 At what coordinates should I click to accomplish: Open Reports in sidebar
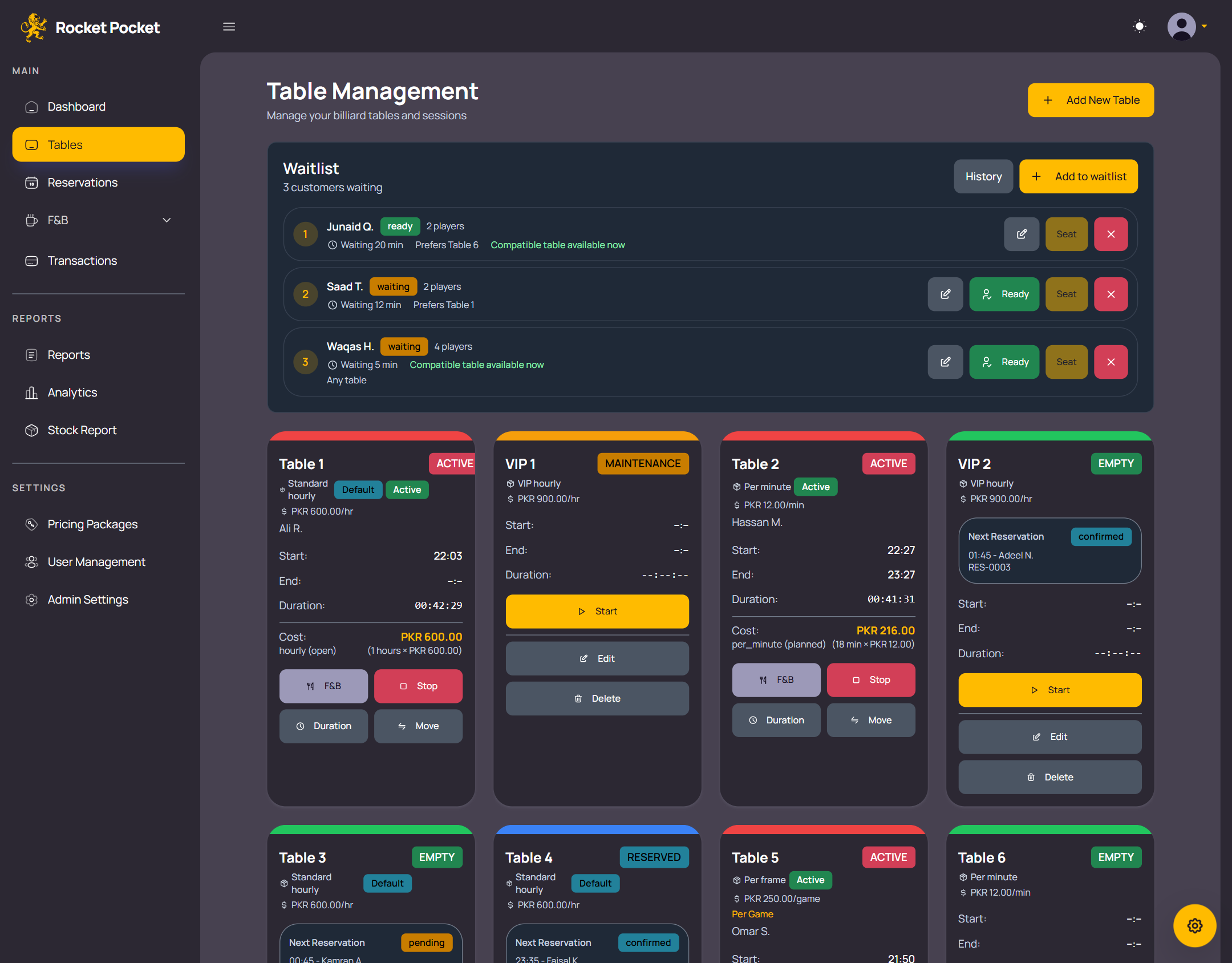[98, 355]
